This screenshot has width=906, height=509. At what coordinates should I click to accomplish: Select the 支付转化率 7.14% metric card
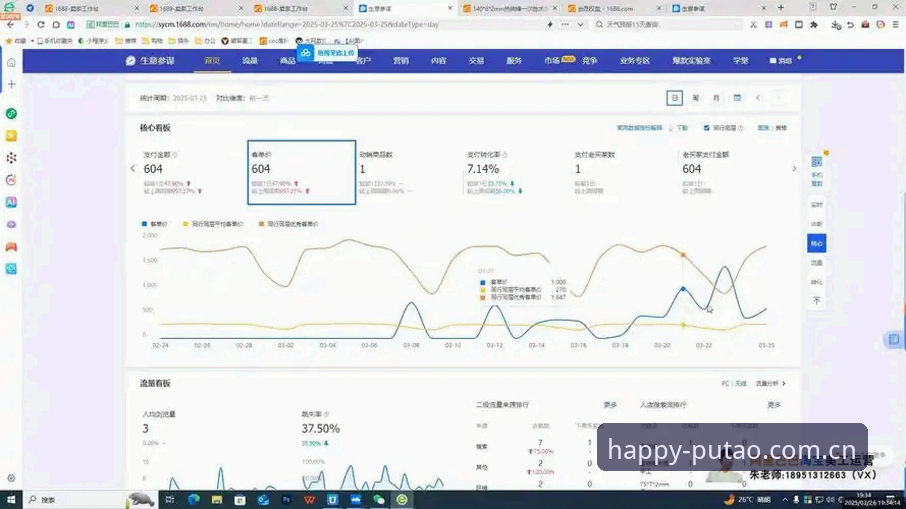click(517, 172)
